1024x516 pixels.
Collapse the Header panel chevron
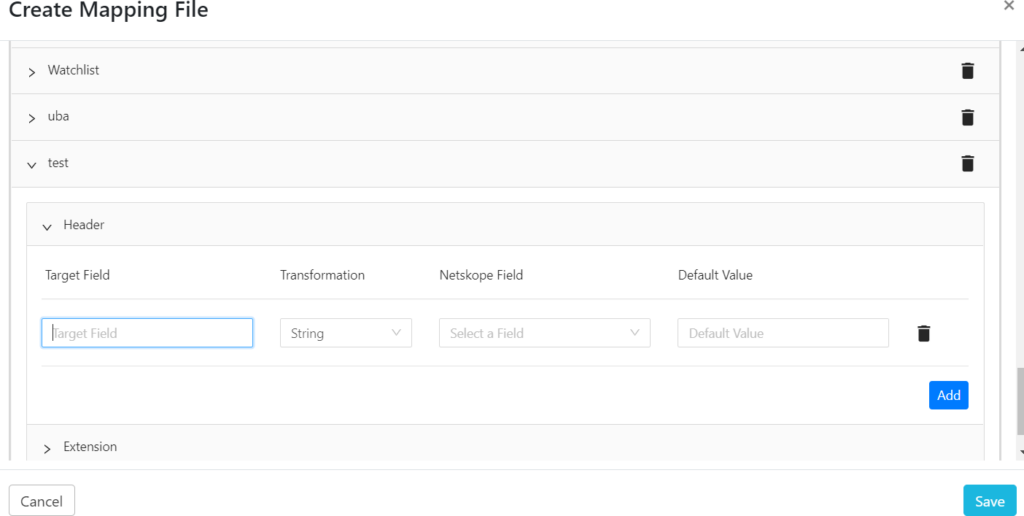click(x=47, y=227)
